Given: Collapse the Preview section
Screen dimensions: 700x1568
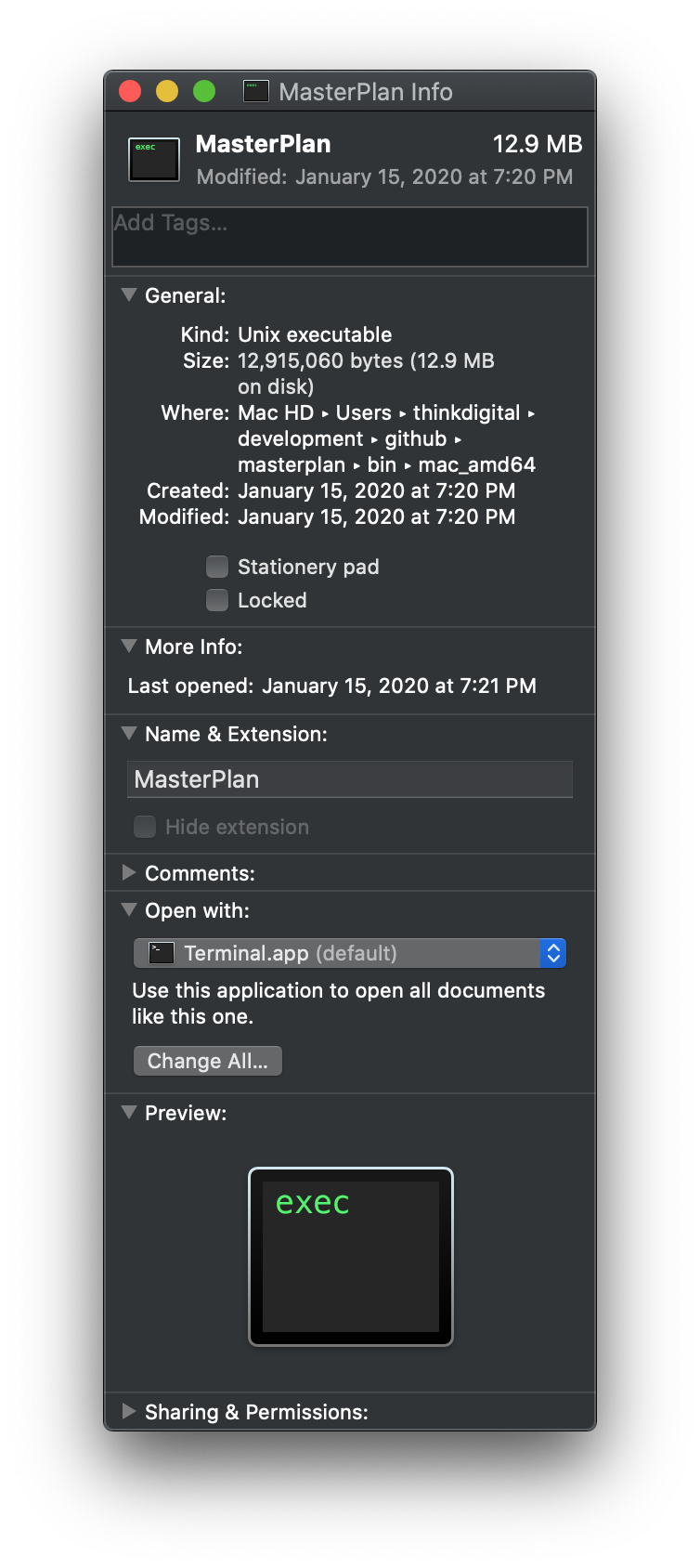Looking at the screenshot, I should point(128,1112).
